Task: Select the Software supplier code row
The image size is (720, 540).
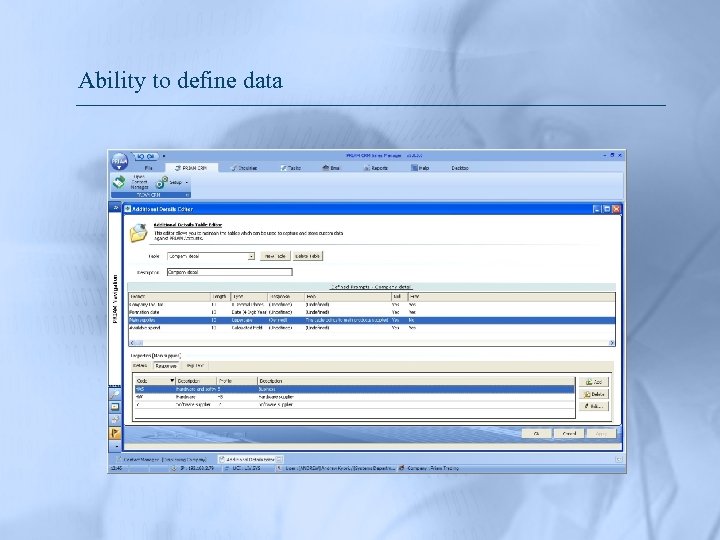Action: tap(354, 405)
